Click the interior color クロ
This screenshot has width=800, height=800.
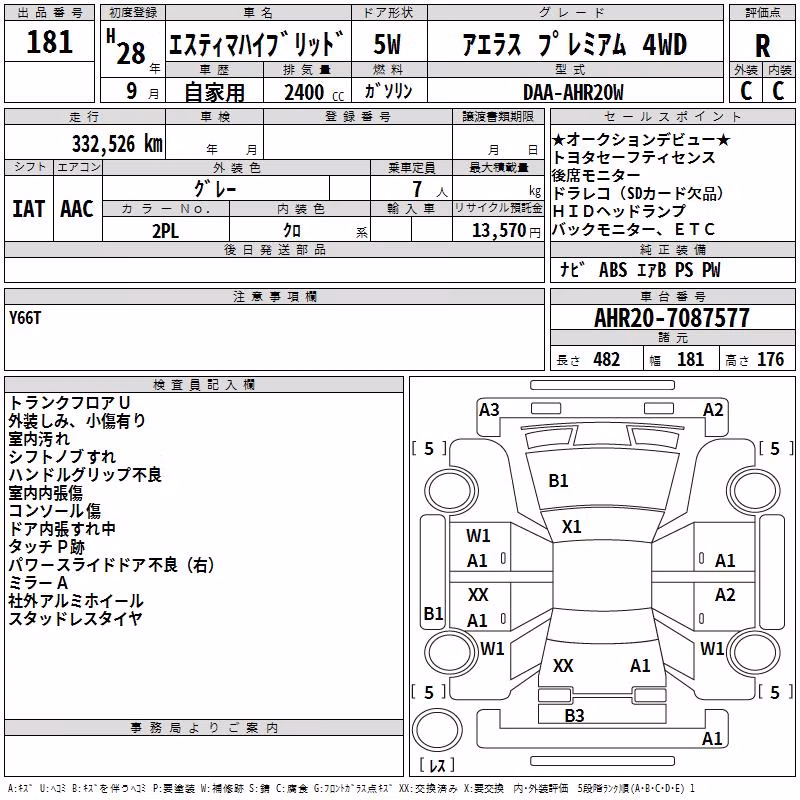click(x=292, y=231)
